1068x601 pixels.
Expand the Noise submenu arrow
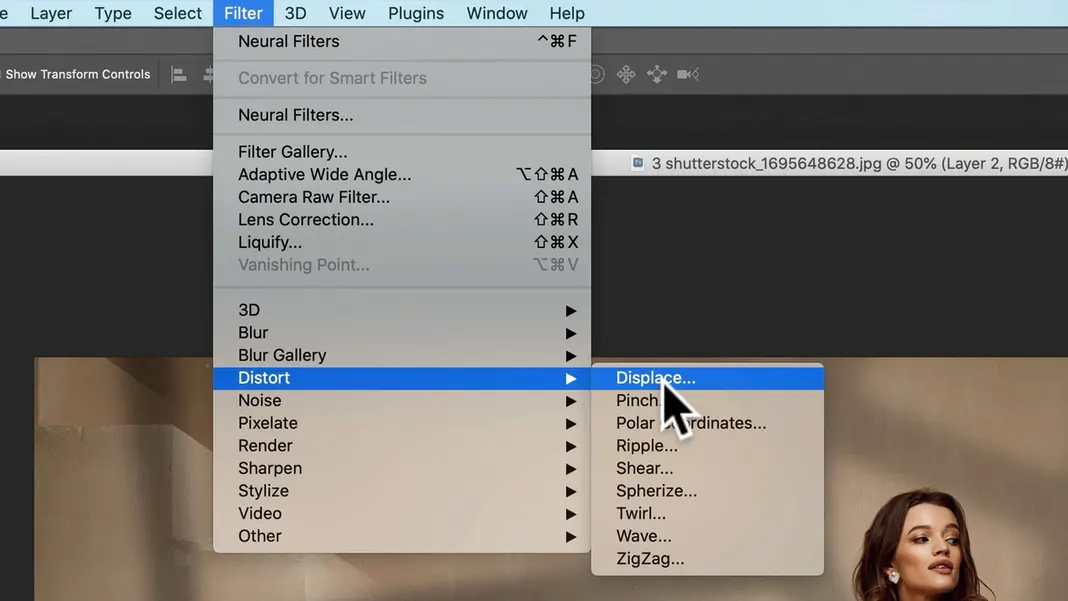tap(571, 401)
